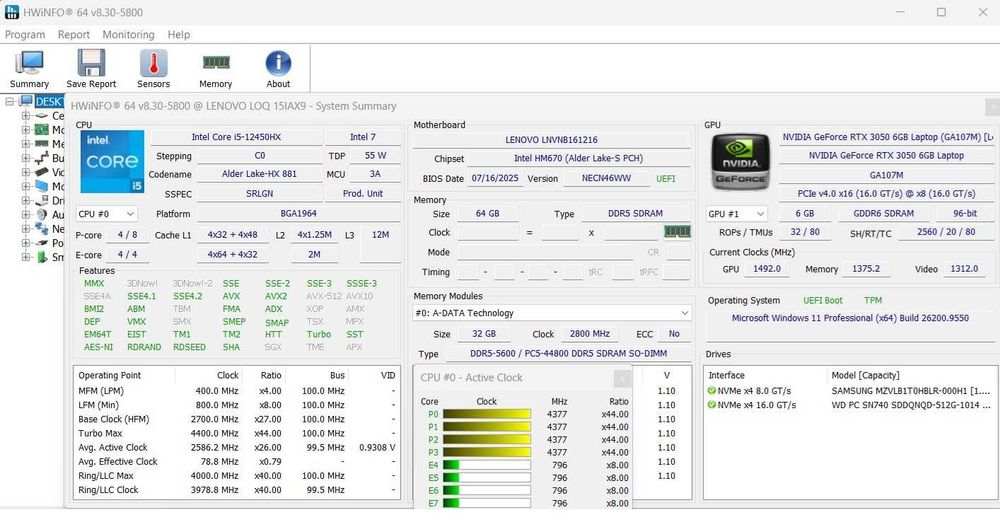Click the NECN46WW BIOS version field
Viewport: 1000px width, 515px height.
(x=607, y=178)
